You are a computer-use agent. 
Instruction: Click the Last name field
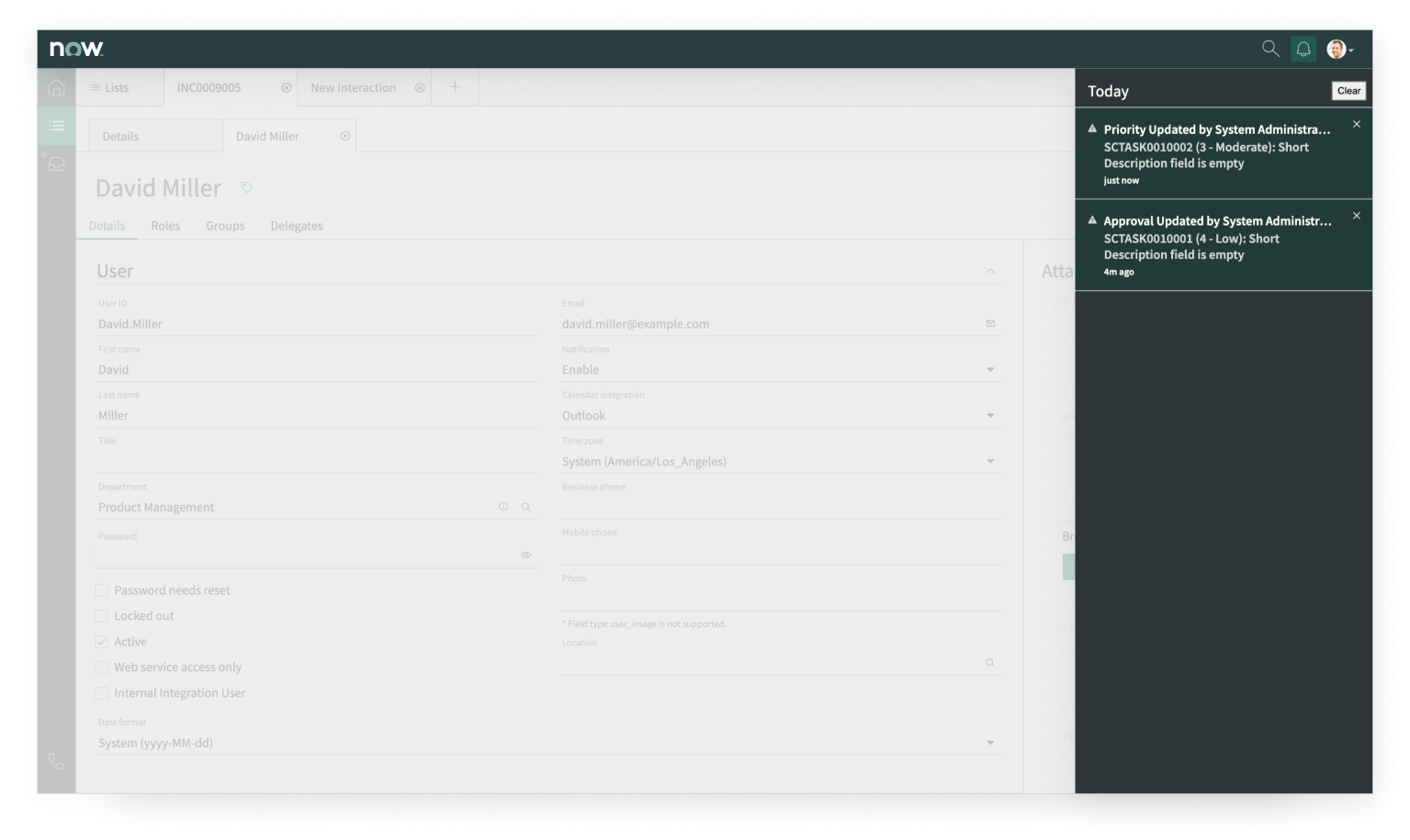tap(318, 416)
